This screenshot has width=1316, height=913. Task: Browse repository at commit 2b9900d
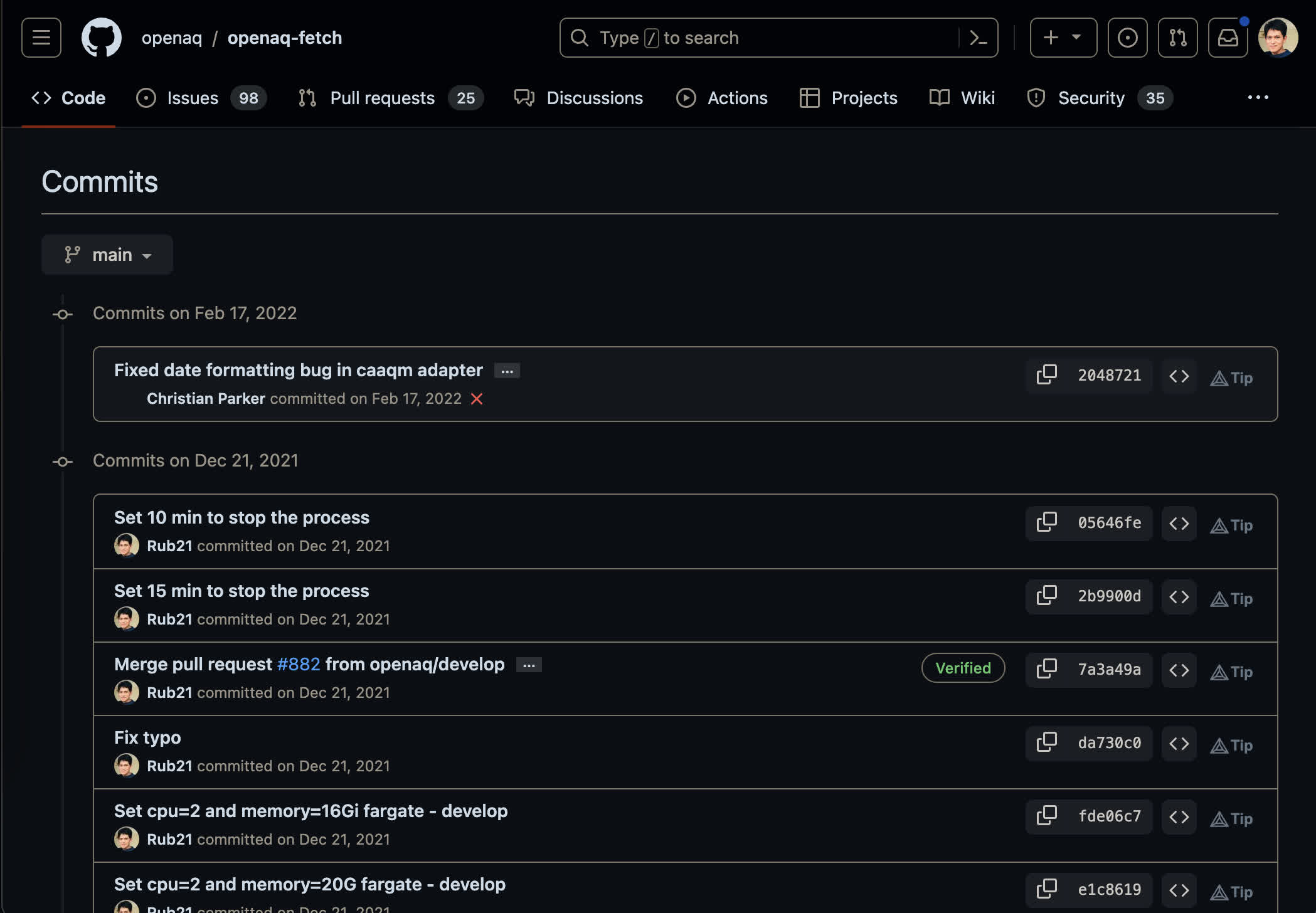point(1179,597)
